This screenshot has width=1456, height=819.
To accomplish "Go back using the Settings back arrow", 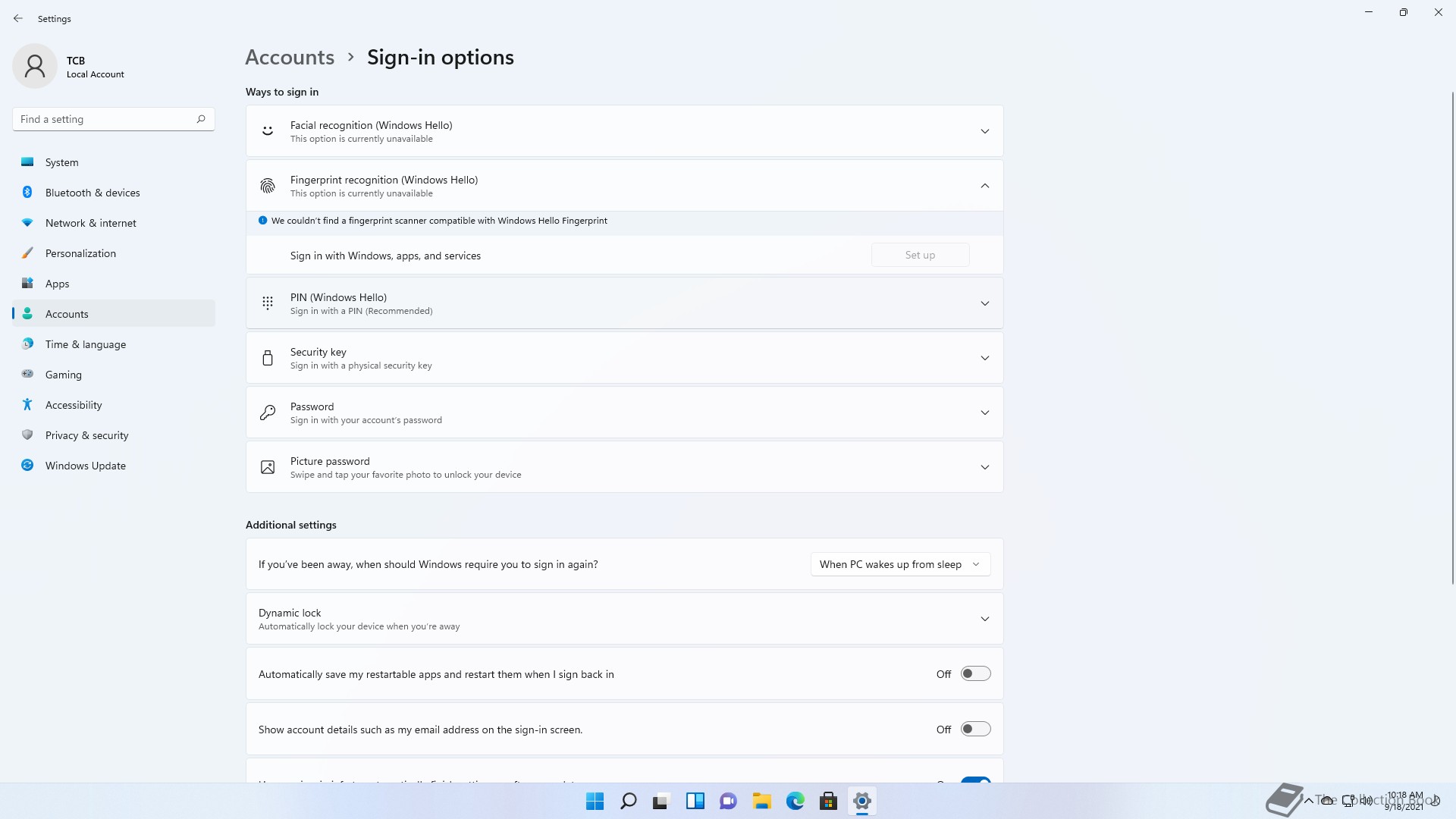I will [x=18, y=18].
